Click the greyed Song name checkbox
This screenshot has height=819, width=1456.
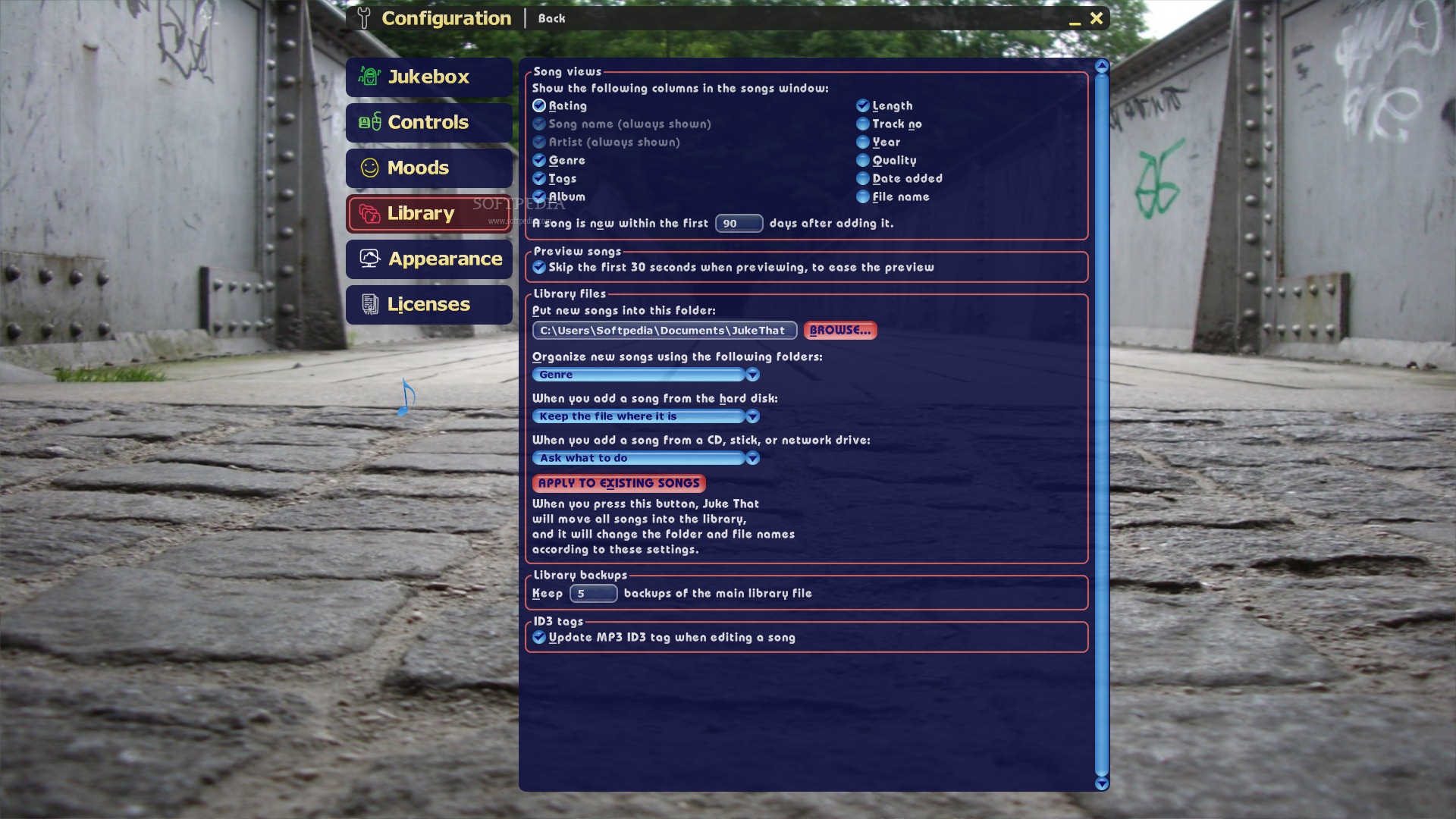click(x=539, y=124)
